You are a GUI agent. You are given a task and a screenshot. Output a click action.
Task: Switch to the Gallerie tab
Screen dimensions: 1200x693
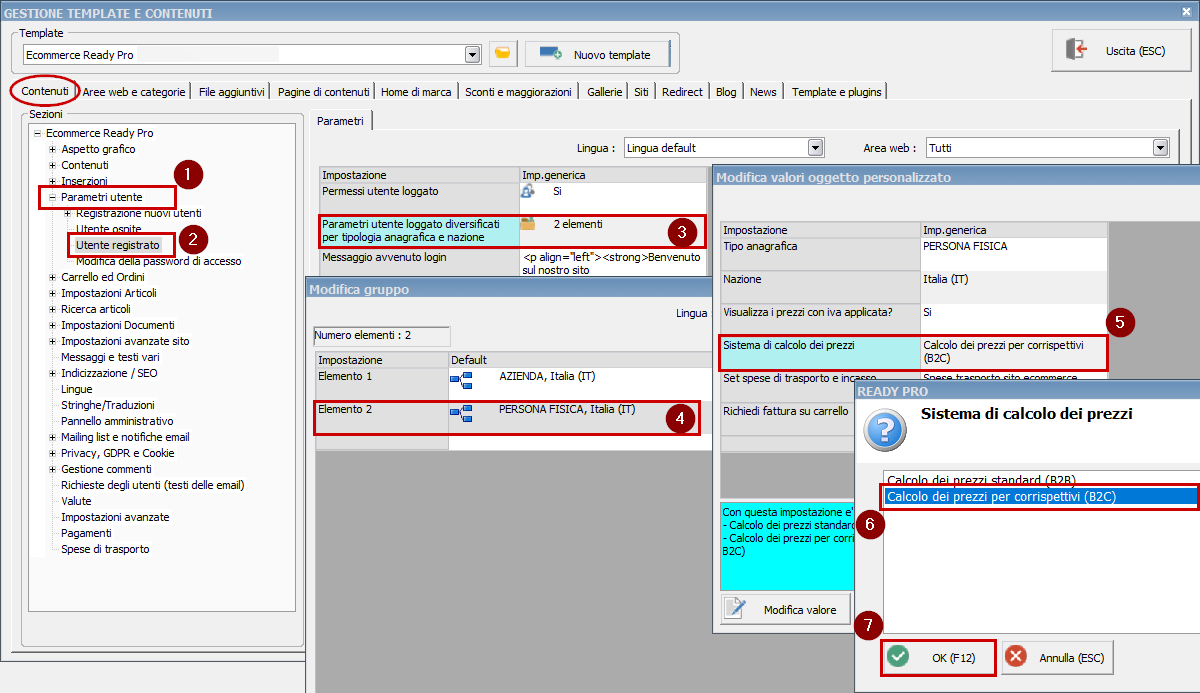click(x=605, y=92)
